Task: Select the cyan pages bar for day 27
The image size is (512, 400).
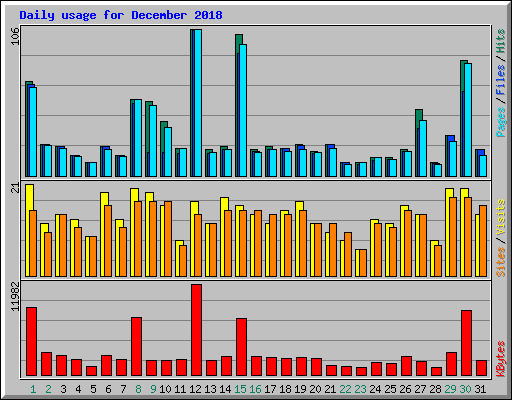Action: coord(423,149)
